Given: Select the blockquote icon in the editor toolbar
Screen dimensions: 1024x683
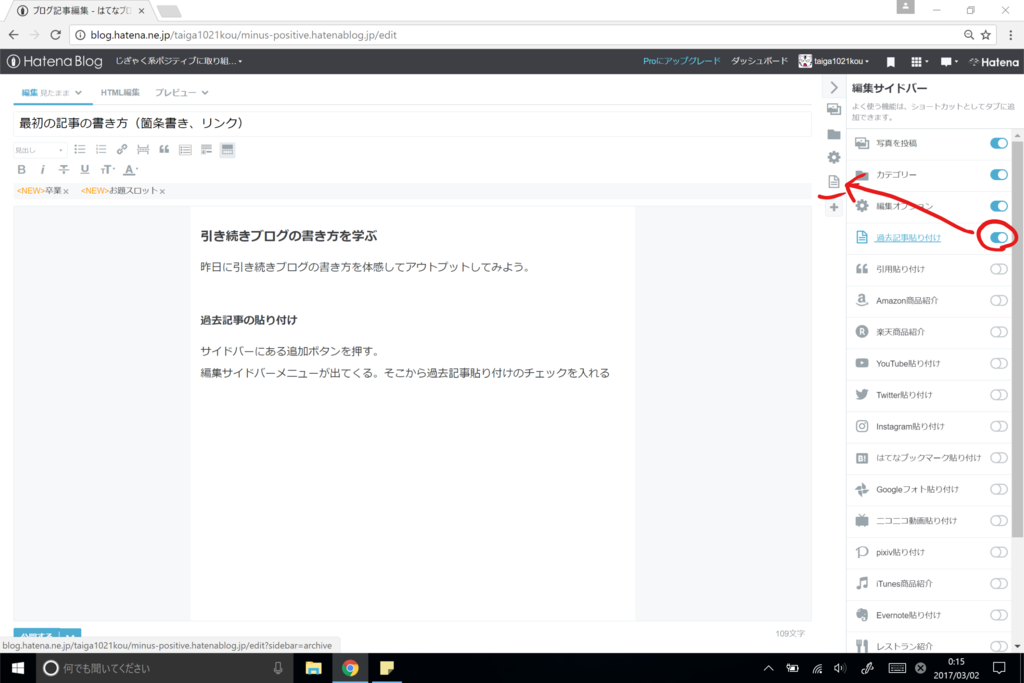Looking at the screenshot, I should click(165, 150).
